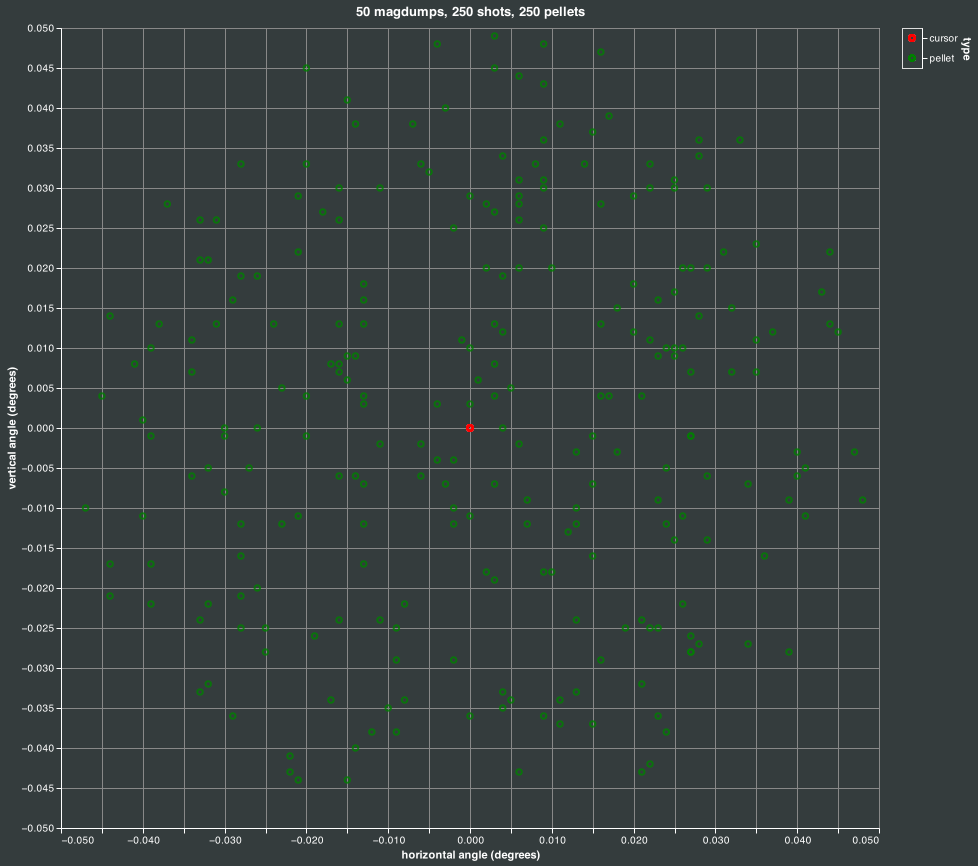Click the legend title 'type'

pos(966,49)
